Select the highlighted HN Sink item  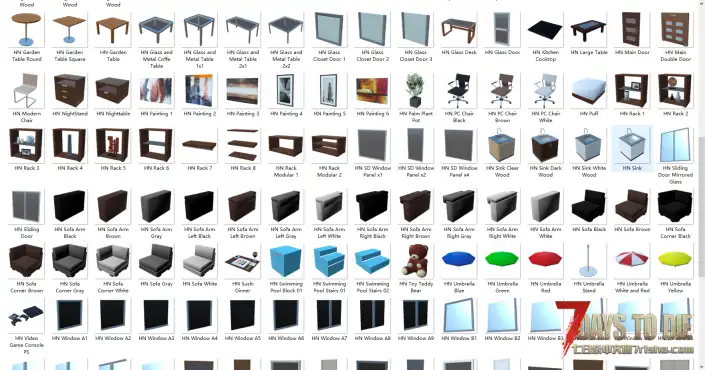pyautogui.click(x=632, y=149)
